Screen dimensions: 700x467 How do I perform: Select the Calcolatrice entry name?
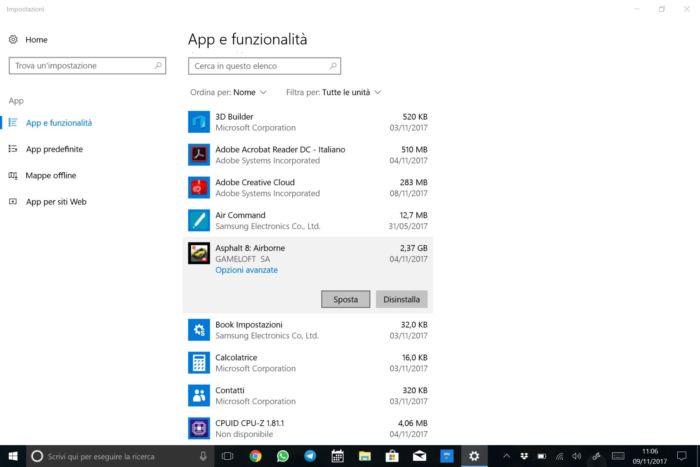pos(236,357)
